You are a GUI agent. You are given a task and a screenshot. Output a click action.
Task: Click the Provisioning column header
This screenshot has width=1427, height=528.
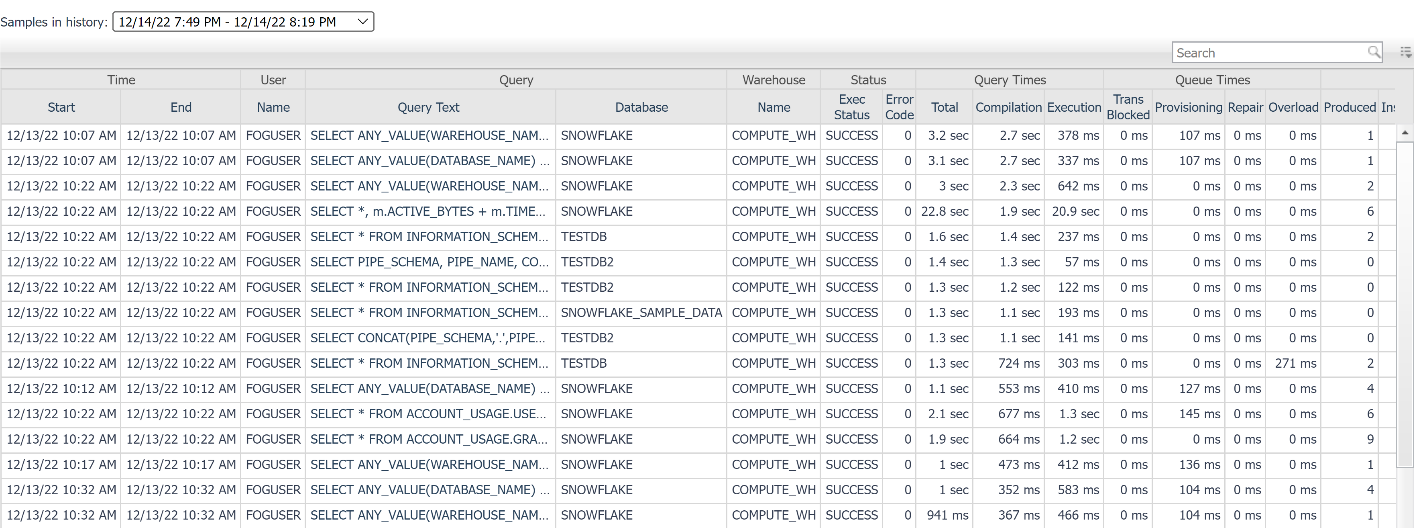(x=1188, y=107)
